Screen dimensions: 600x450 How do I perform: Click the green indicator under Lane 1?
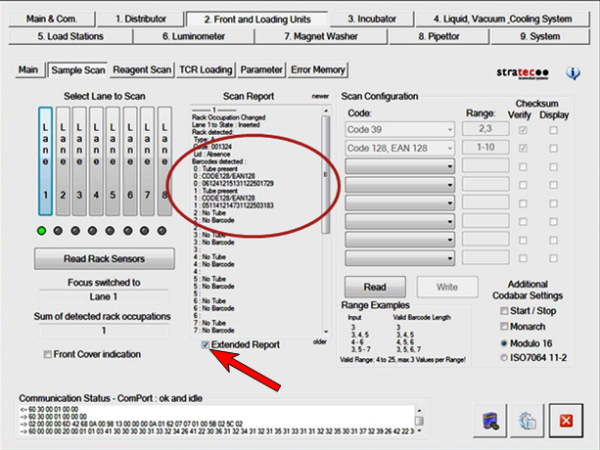[x=44, y=230]
